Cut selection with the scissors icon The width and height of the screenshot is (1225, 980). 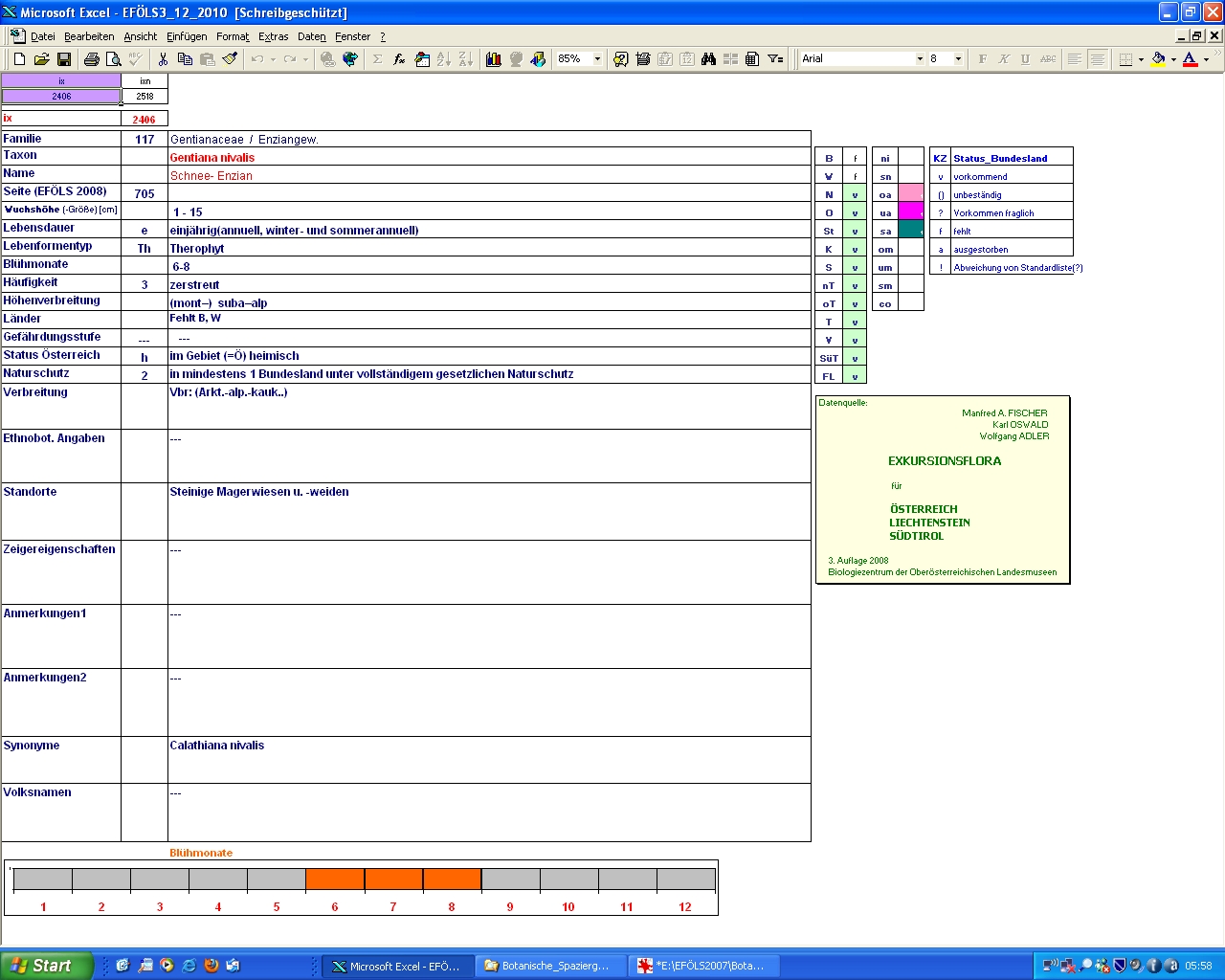pyautogui.click(x=164, y=59)
